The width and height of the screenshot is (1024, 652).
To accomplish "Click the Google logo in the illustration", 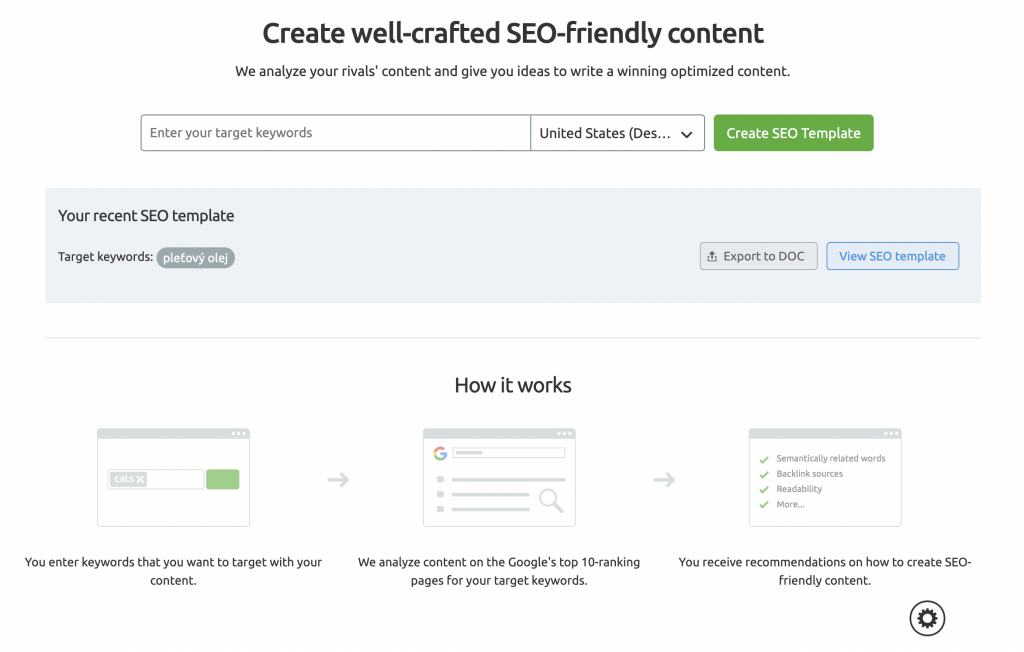I will click(x=440, y=453).
